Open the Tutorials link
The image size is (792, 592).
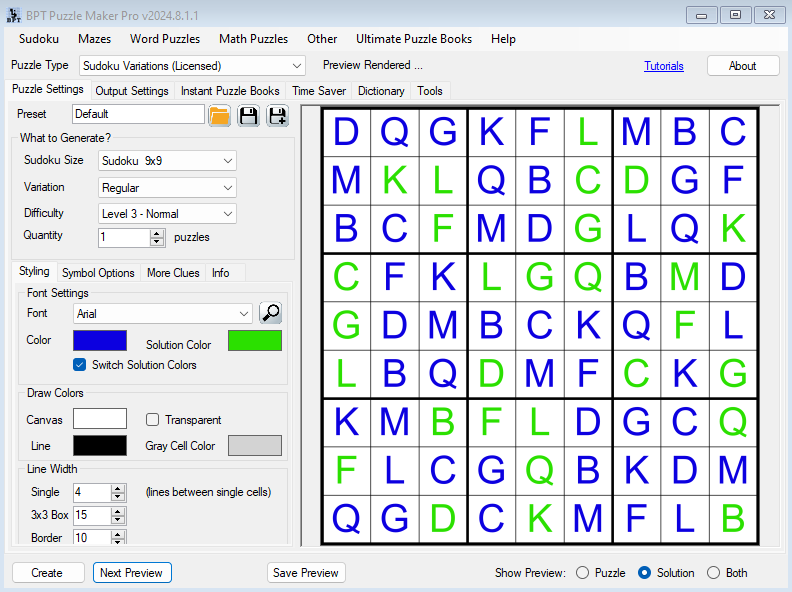tap(664, 66)
